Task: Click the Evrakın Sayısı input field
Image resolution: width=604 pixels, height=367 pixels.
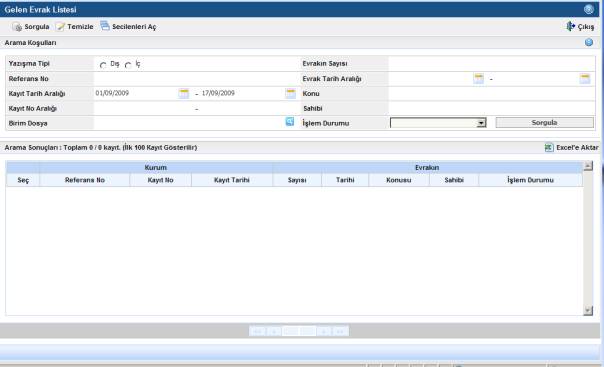Action: (x=491, y=64)
